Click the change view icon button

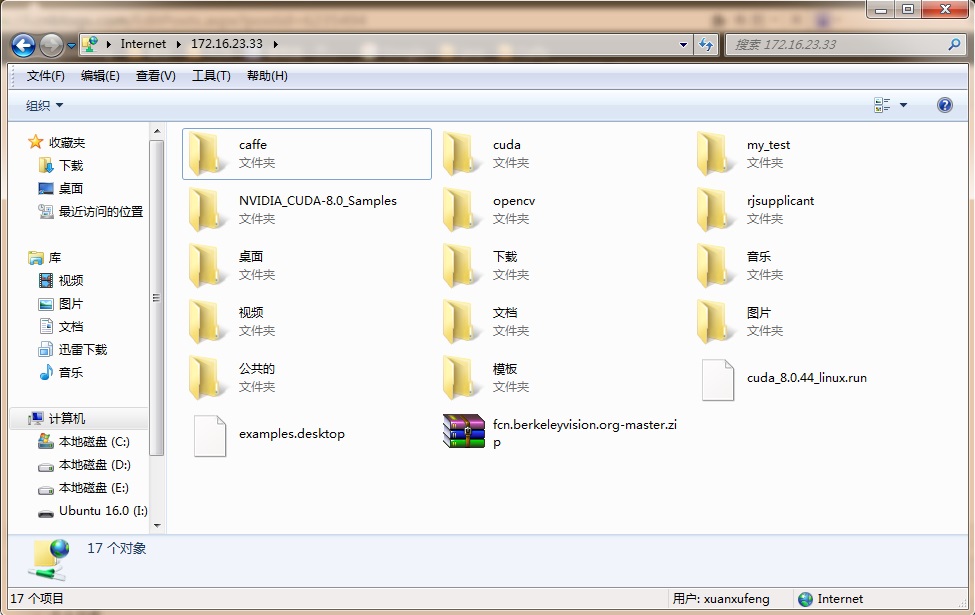(x=882, y=105)
